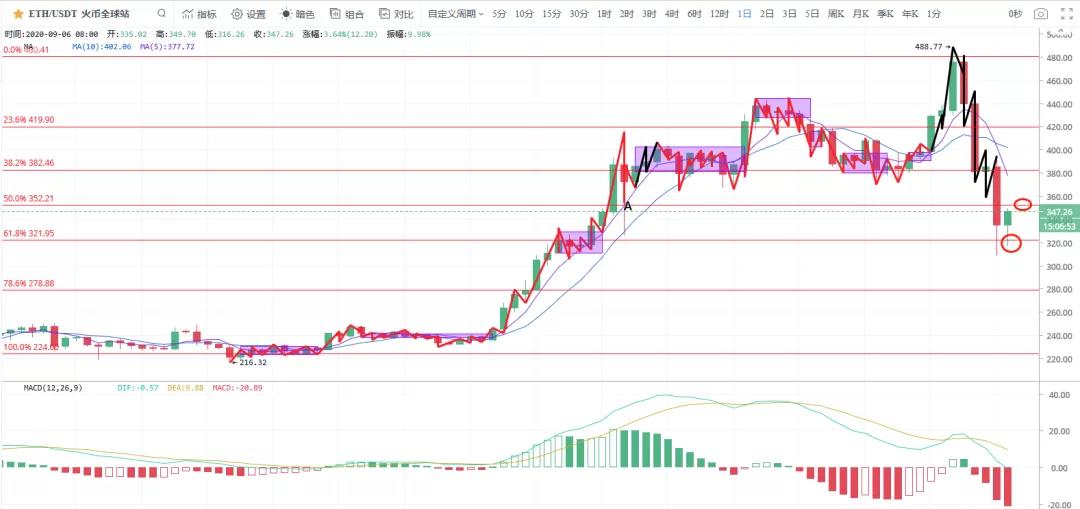
Task: Click the 23.6% 419.90 Fibonacci label
Action: coord(29,119)
